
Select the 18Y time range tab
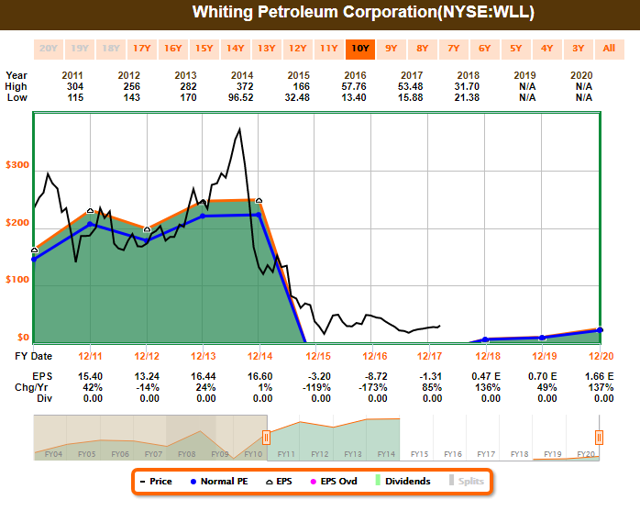pyautogui.click(x=111, y=49)
